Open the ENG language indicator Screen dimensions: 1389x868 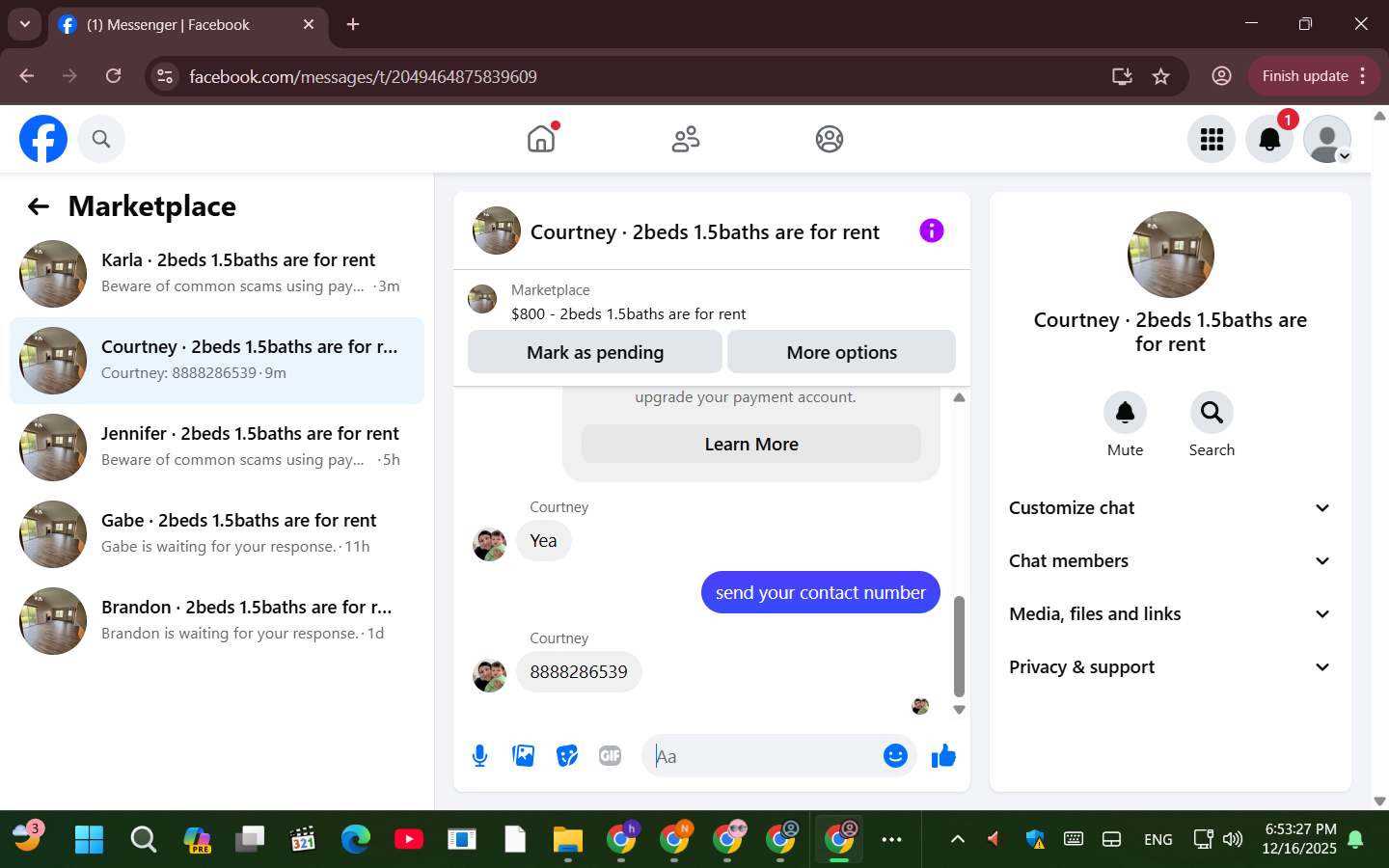[1157, 839]
